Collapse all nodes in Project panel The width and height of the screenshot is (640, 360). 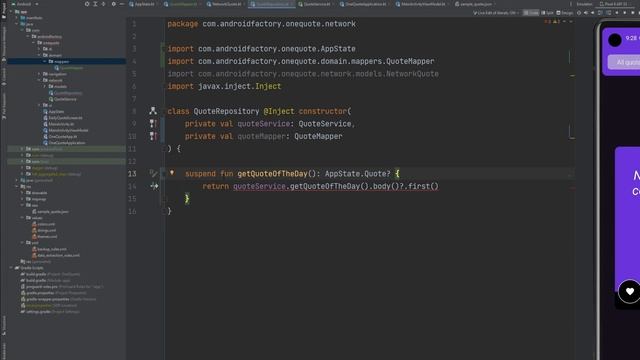(103, 4)
